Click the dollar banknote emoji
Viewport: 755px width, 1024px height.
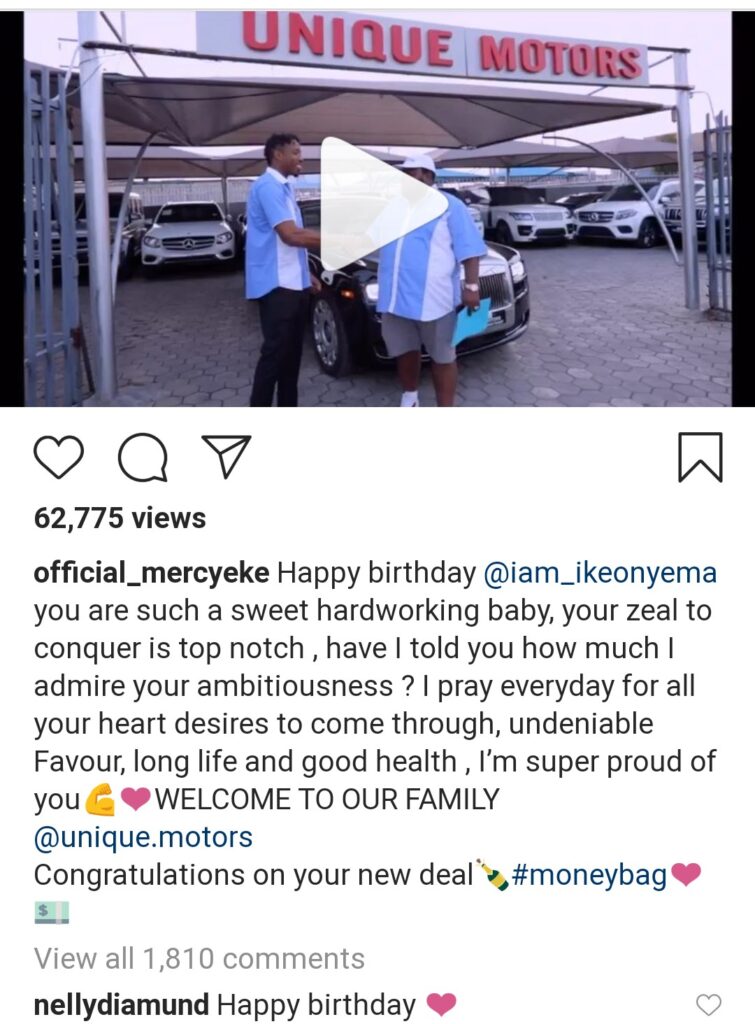click(x=52, y=912)
